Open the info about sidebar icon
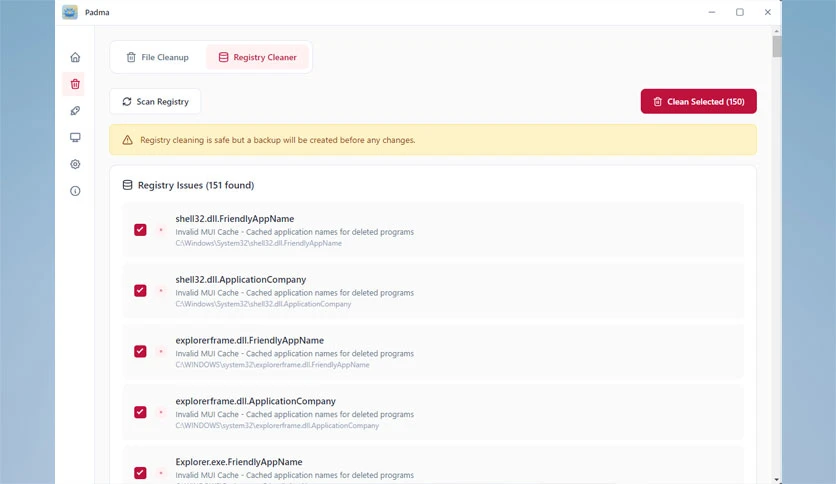 click(75, 191)
